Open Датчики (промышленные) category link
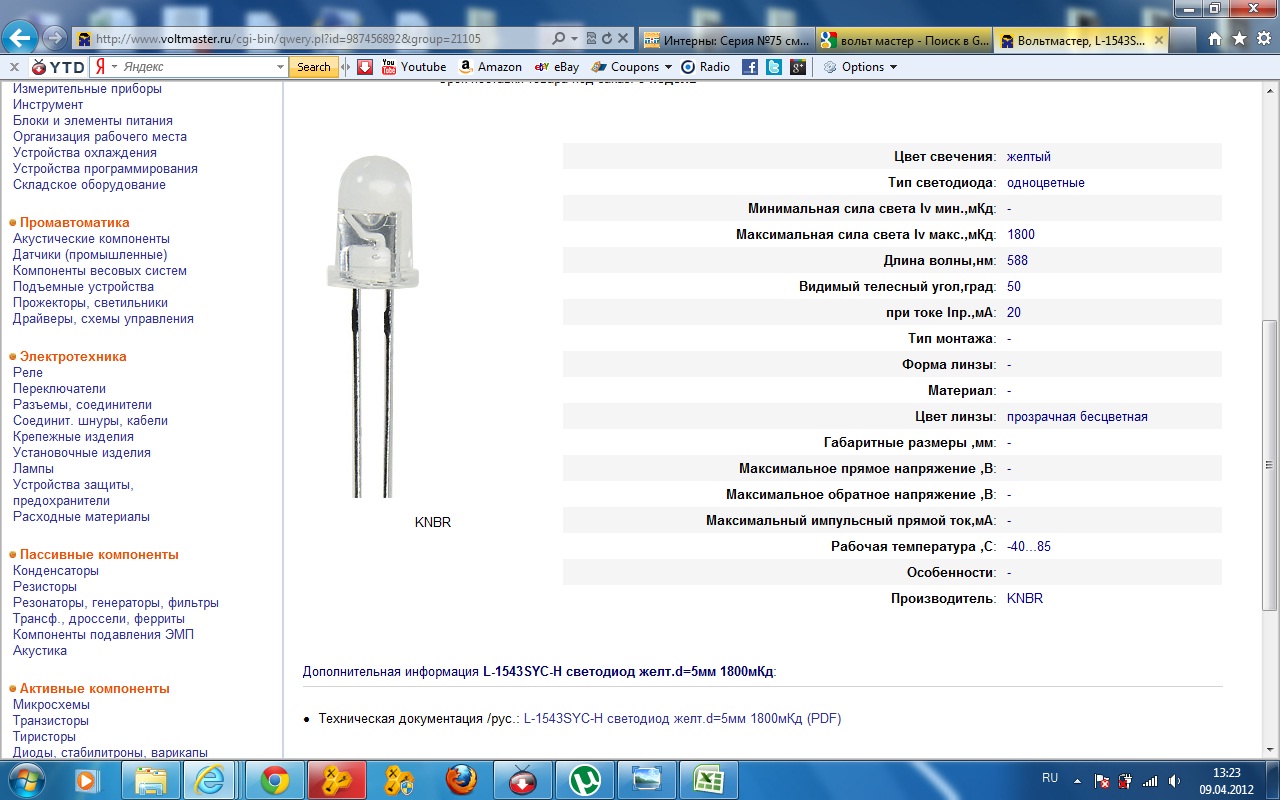This screenshot has height=800, width=1280. [90, 254]
